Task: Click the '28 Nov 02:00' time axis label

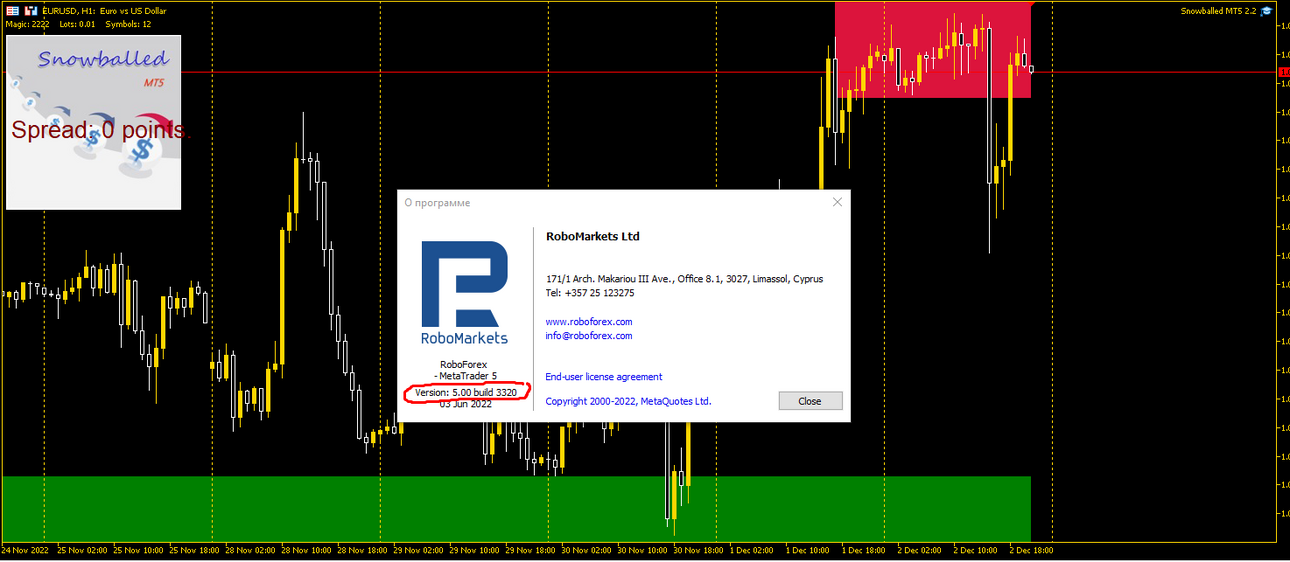Action: [x=250, y=550]
